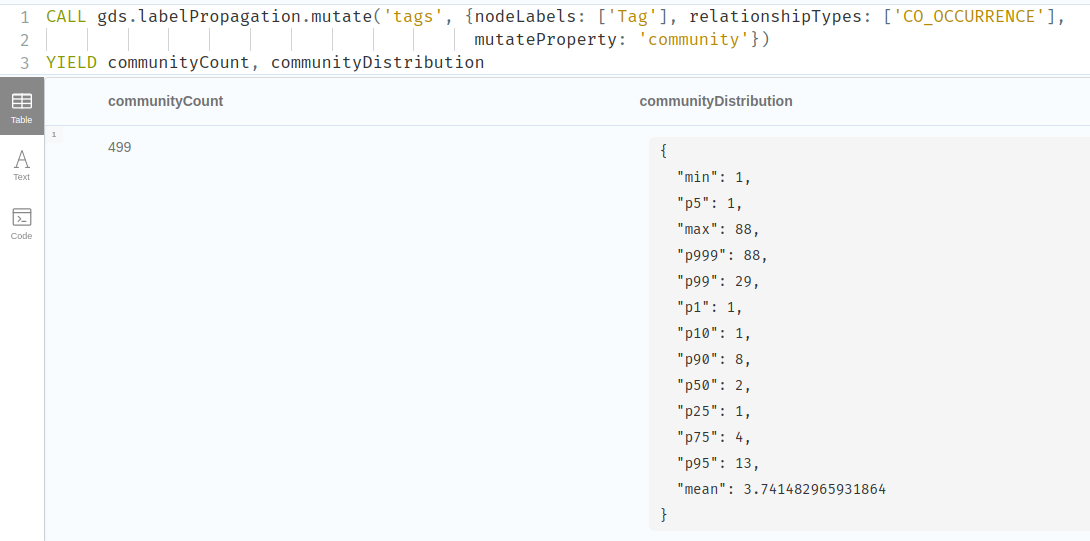
Task: Switch to the Text result view
Action: 21,164
